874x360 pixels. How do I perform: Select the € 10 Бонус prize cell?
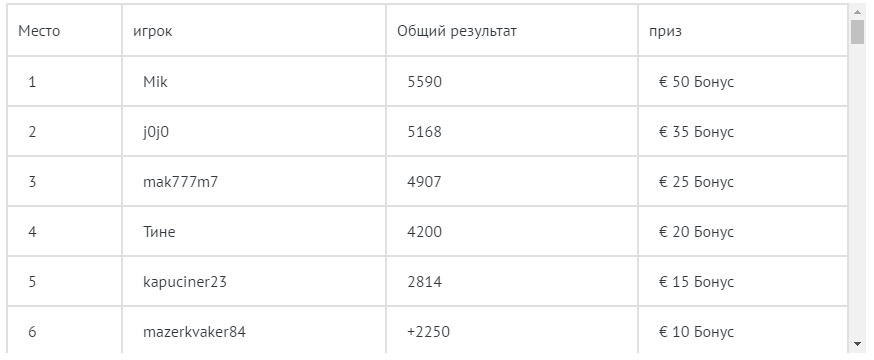(742, 330)
